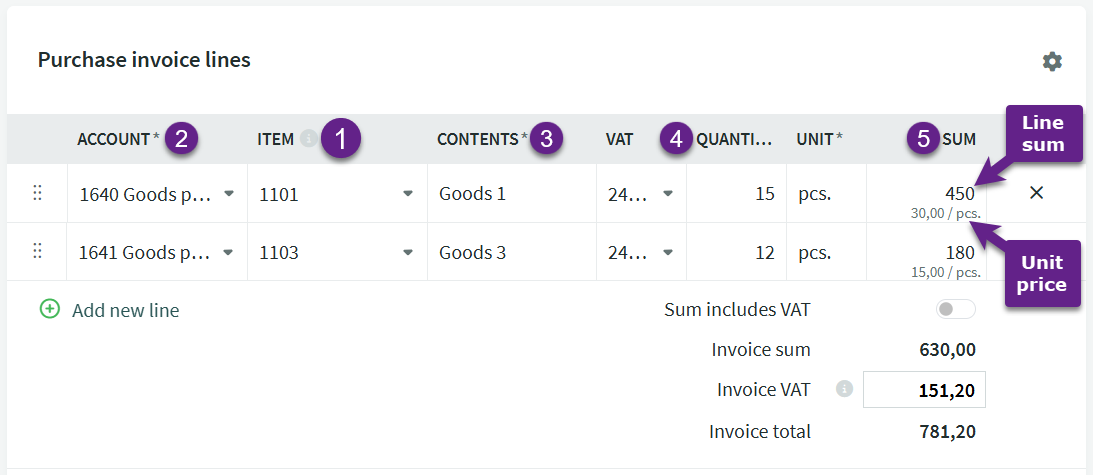Open item dropdown showing 1101
This screenshot has width=1093, height=475.
(x=408, y=193)
